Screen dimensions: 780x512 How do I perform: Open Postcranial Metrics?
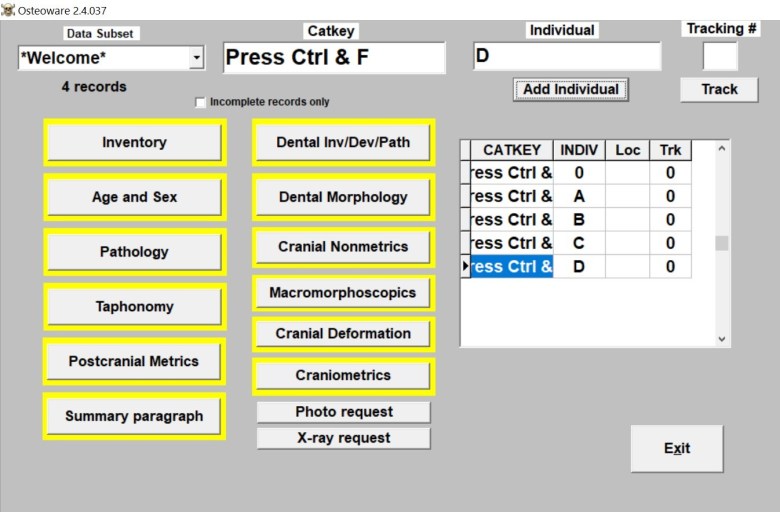point(134,361)
